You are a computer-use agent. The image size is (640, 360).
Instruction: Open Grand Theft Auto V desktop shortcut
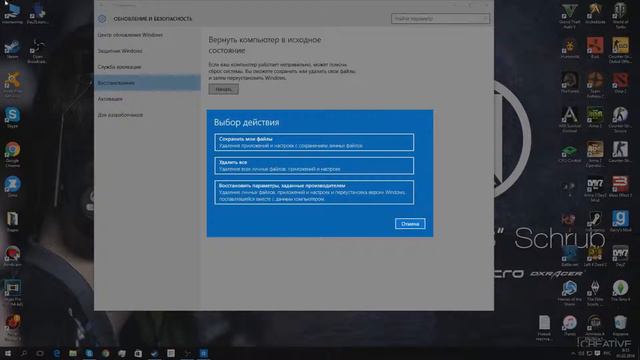click(x=569, y=16)
